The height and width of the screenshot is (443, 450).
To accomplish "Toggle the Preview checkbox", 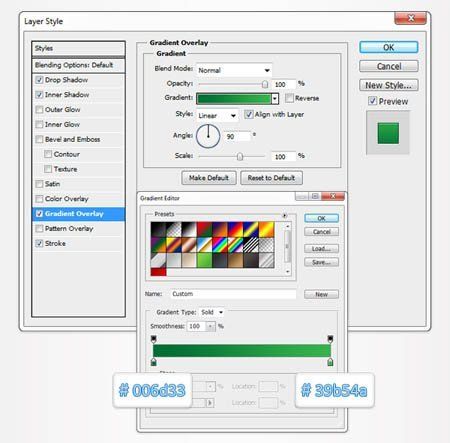I will (372, 101).
